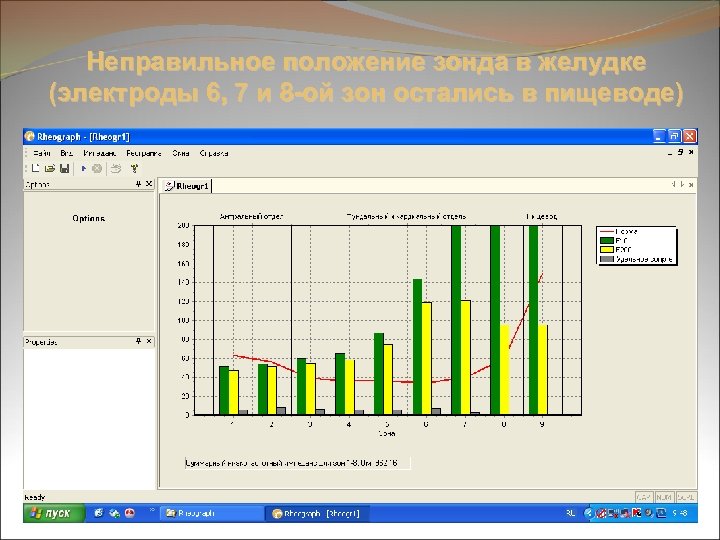720x540 pixels.
Task: Select the Rheogr1 document tab
Action: (x=187, y=186)
